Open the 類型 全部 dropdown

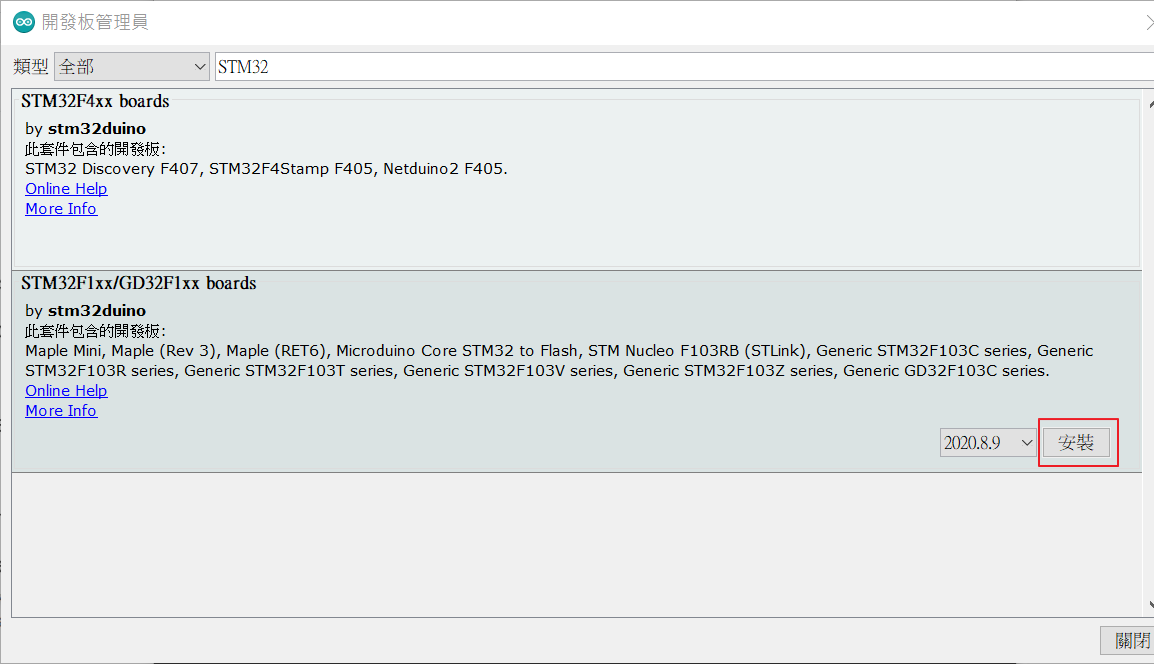click(x=132, y=67)
